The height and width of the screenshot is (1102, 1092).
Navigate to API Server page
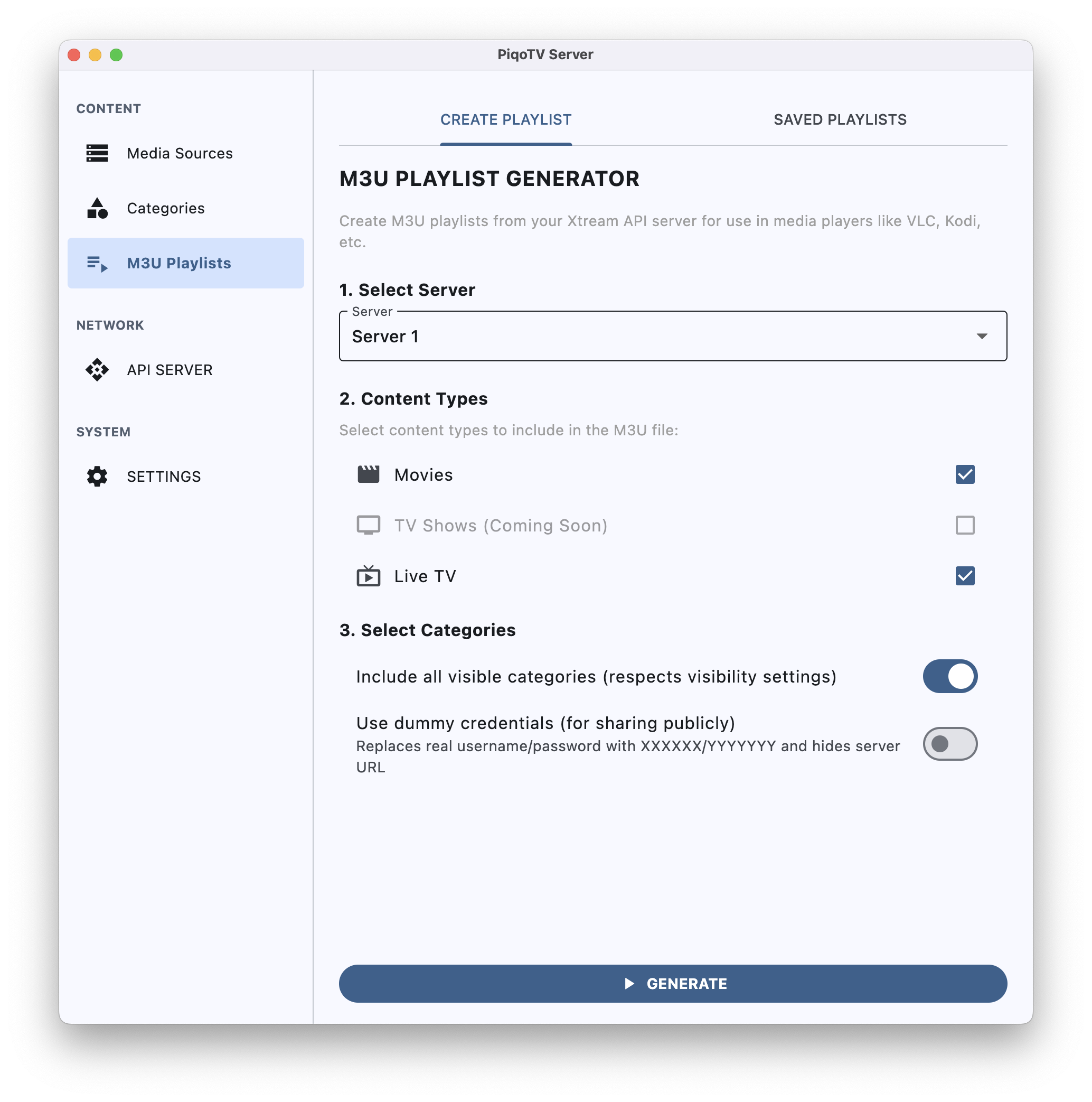click(x=169, y=370)
